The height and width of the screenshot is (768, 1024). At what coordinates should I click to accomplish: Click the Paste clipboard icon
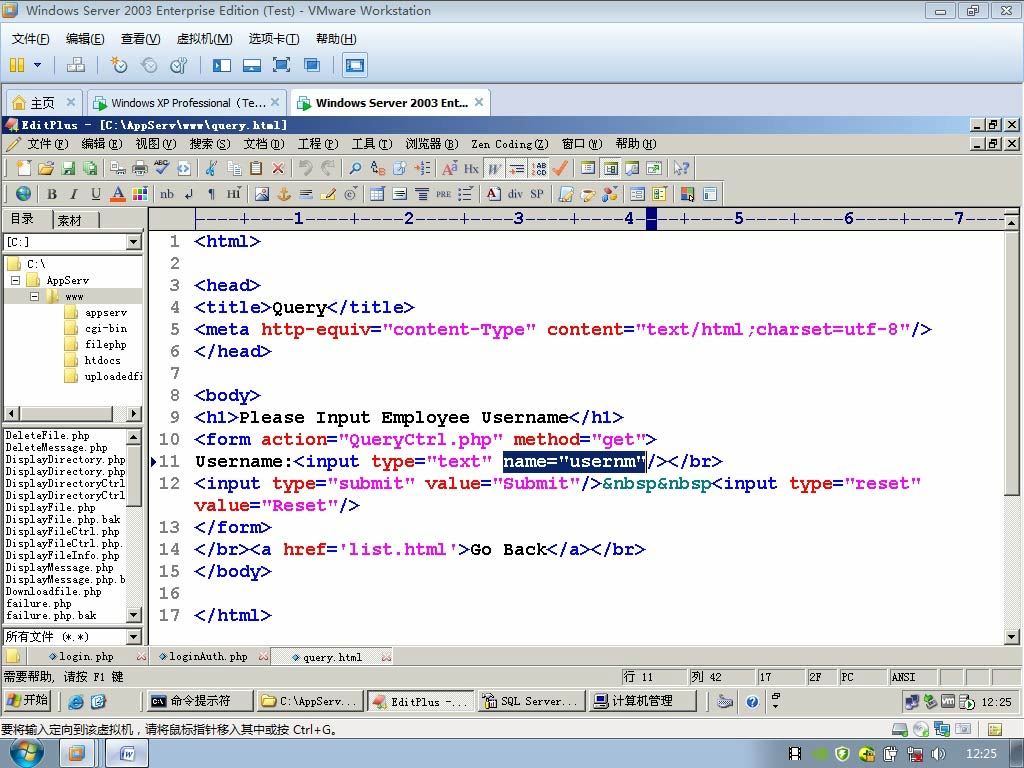click(x=256, y=168)
